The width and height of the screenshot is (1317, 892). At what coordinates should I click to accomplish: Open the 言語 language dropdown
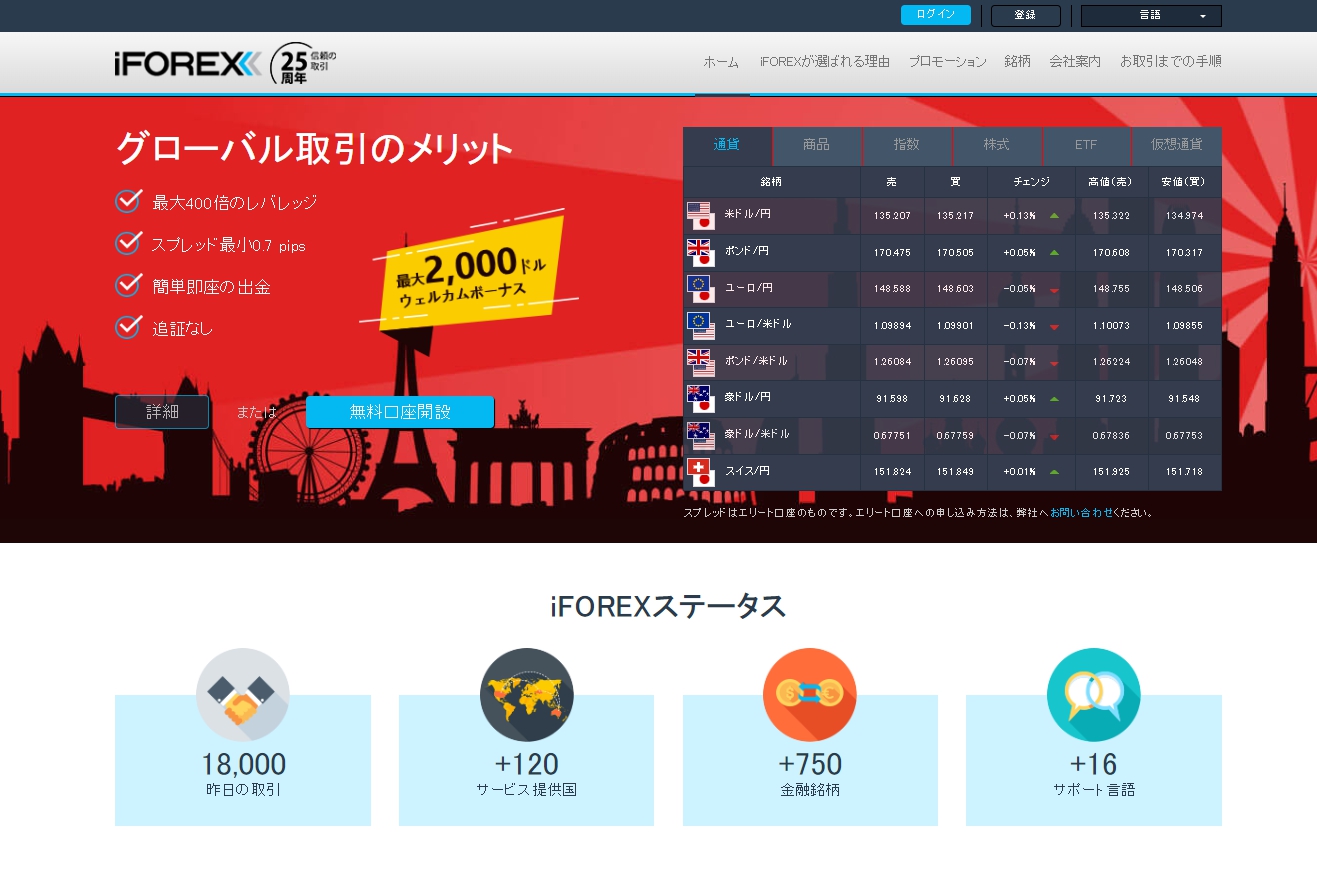[1151, 16]
